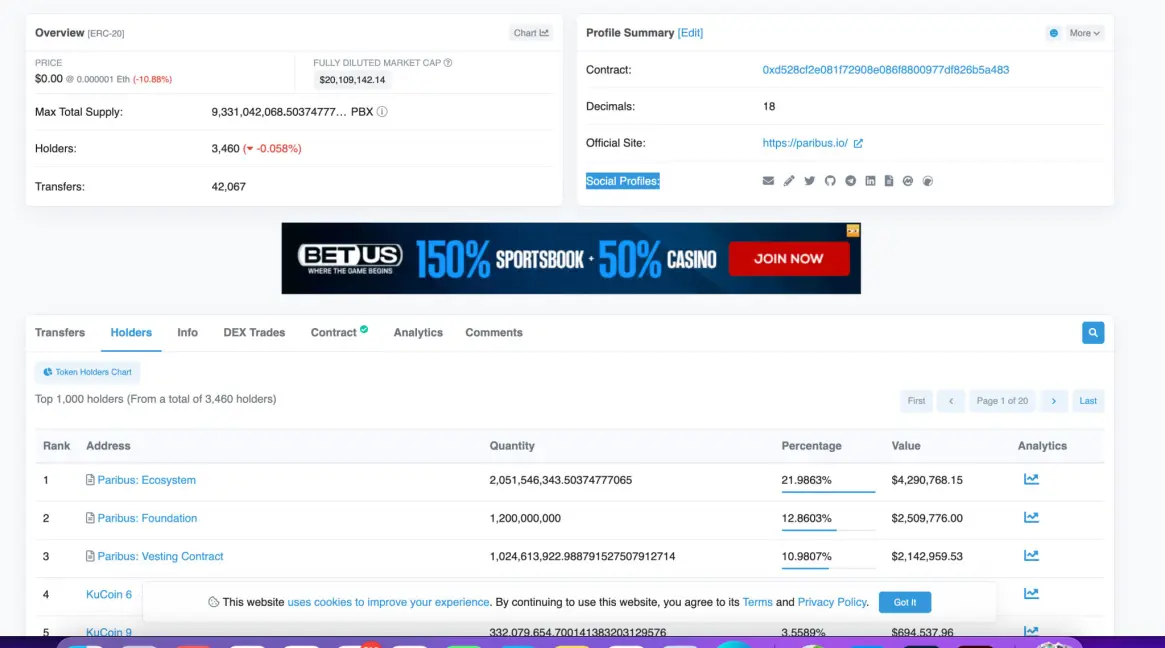The height and width of the screenshot is (648, 1165).
Task: Open the CoinGecko profile icon
Action: pyautogui.click(x=928, y=181)
